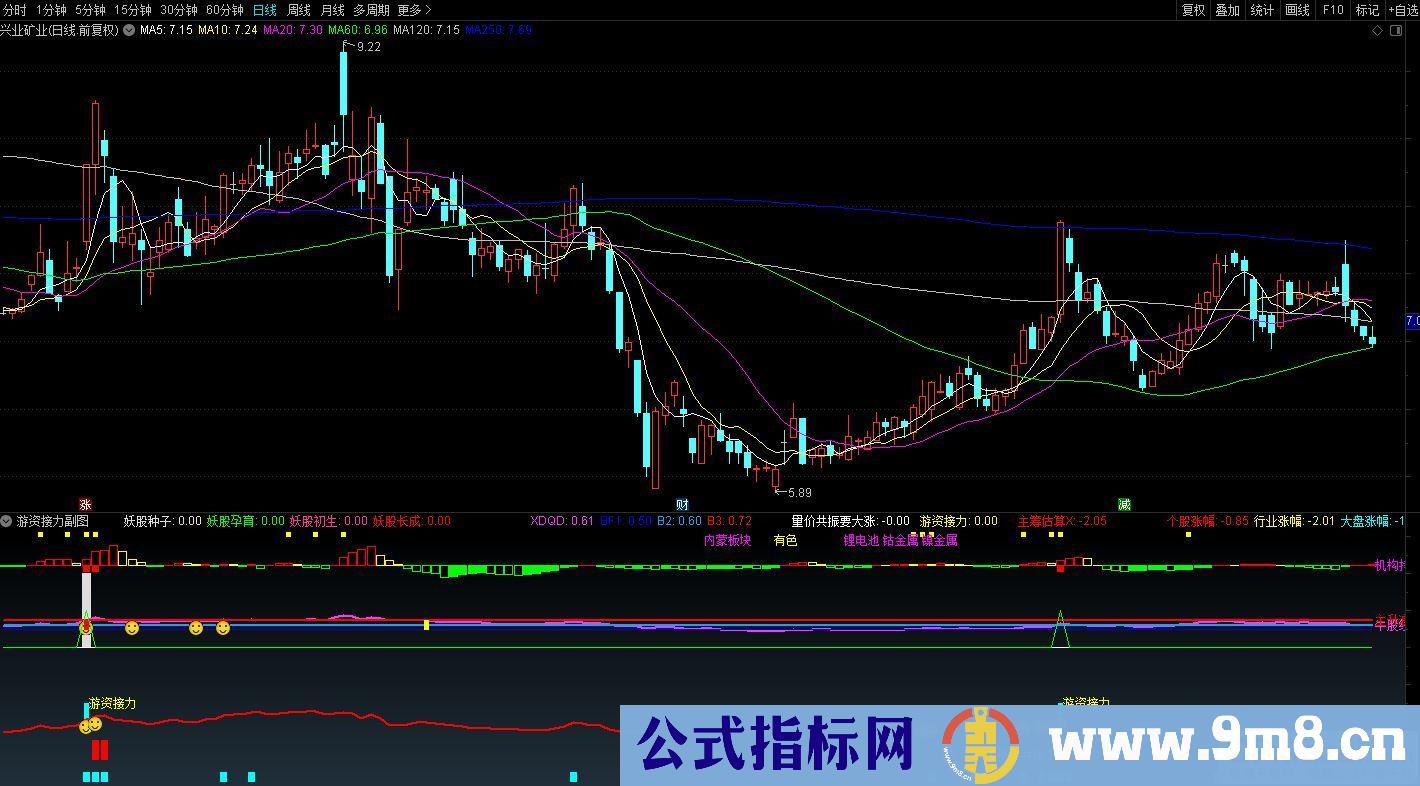Click the tall cyan candlestick at 9.22 peak
The width and height of the screenshot is (1420, 786).
343,85
